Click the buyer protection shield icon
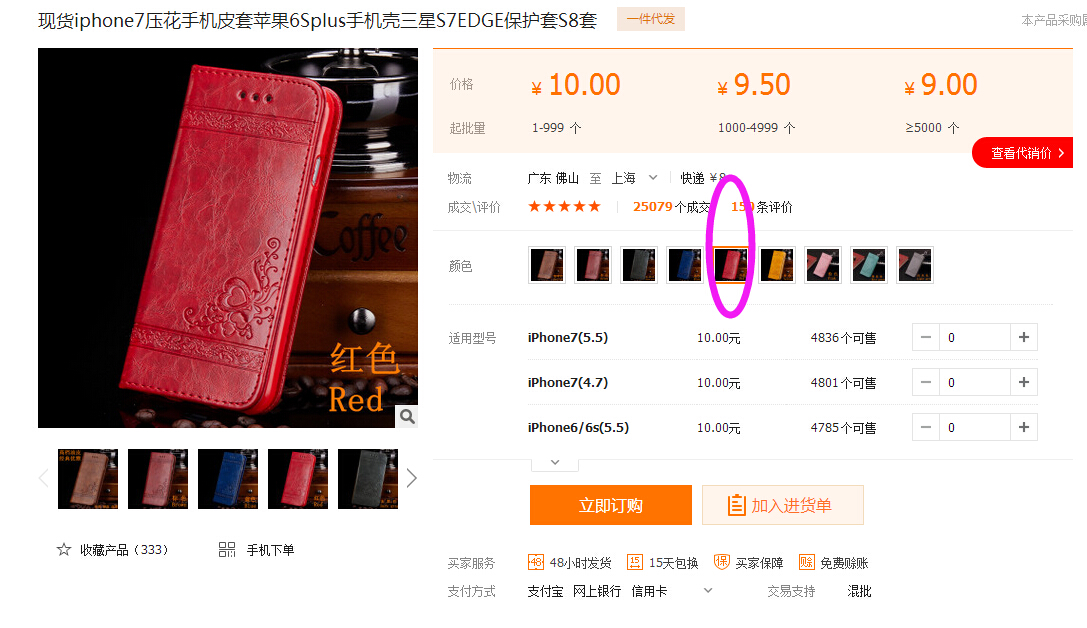Viewport: 1087px width, 628px height. click(722, 562)
